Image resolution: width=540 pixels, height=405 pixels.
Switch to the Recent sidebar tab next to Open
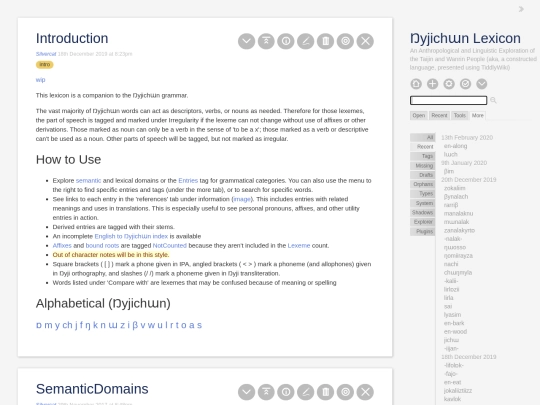pos(439,115)
